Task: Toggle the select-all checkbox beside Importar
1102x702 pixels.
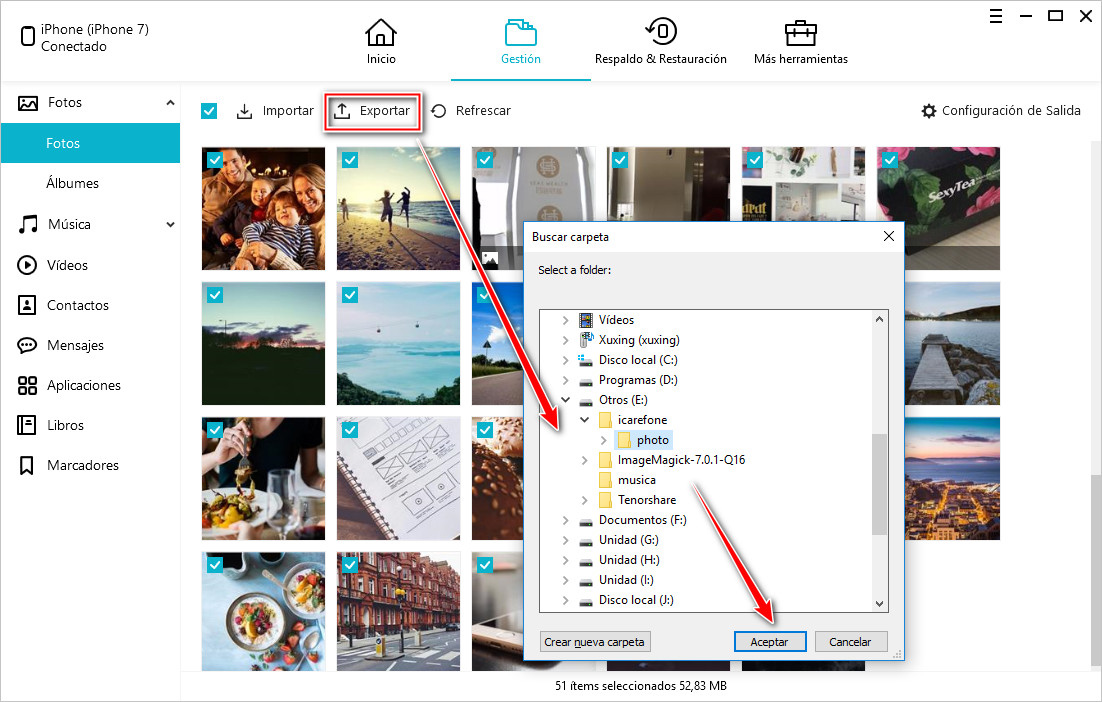Action: point(209,111)
